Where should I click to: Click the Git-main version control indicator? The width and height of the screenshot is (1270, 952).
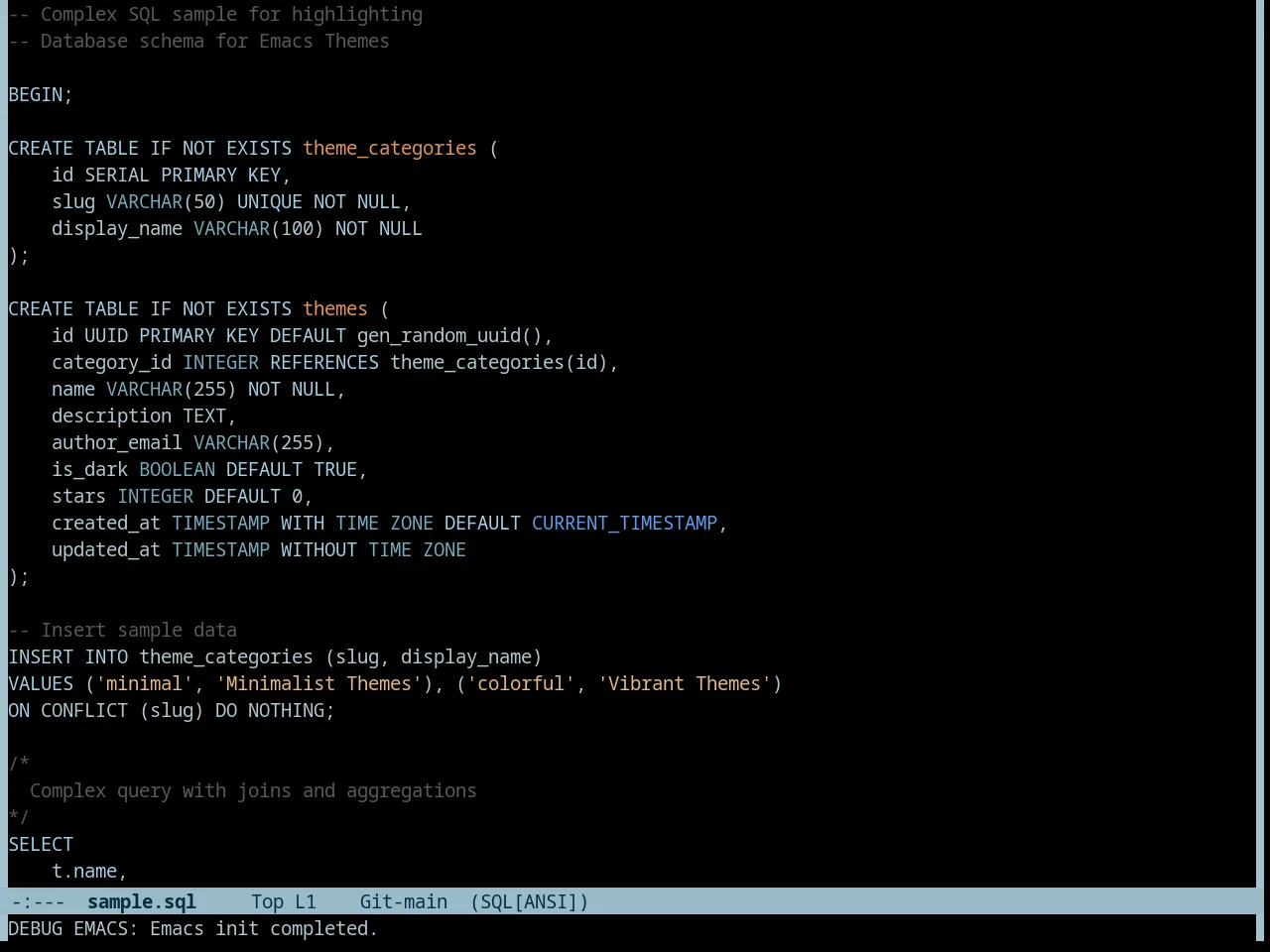404,901
